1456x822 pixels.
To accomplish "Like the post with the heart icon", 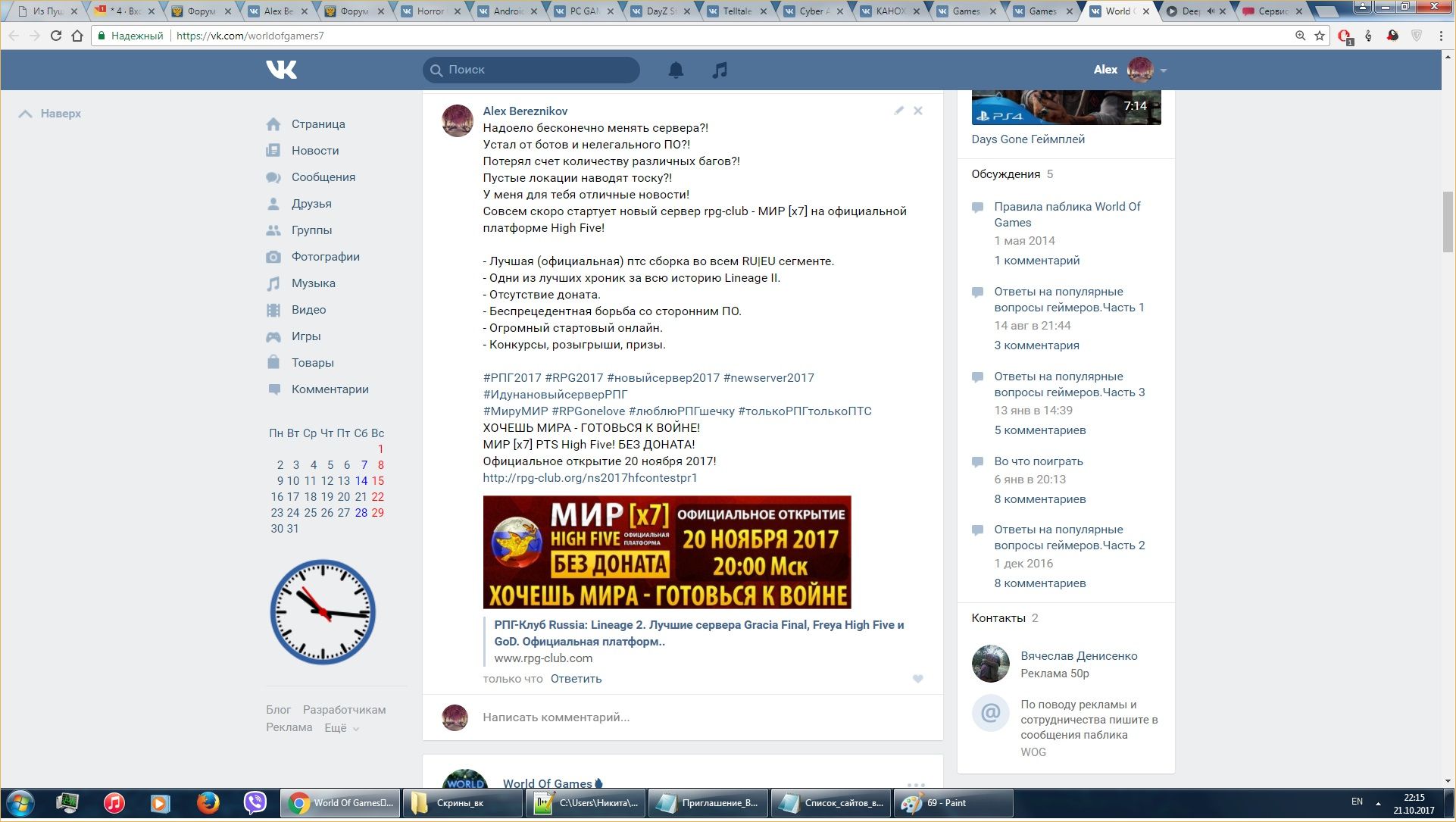I will (x=917, y=679).
